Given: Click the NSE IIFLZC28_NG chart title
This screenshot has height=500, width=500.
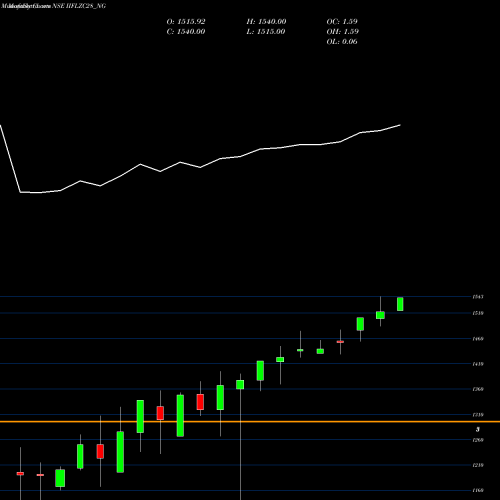Looking at the screenshot, I should click(x=79, y=6).
